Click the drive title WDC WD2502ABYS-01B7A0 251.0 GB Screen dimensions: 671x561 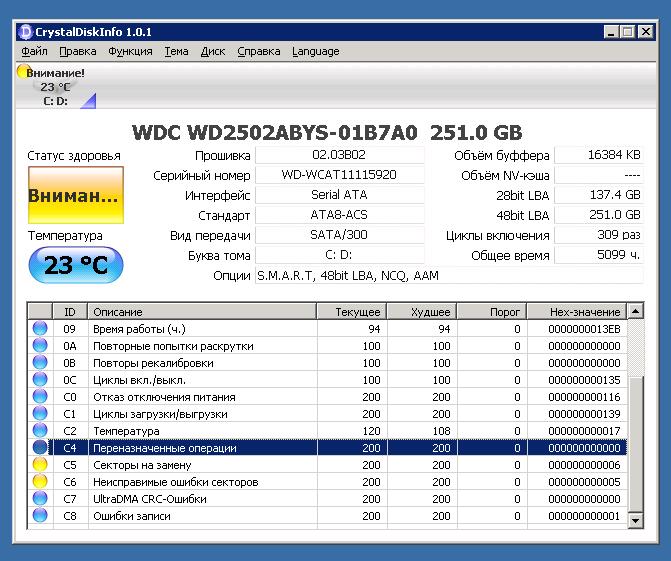[327, 133]
